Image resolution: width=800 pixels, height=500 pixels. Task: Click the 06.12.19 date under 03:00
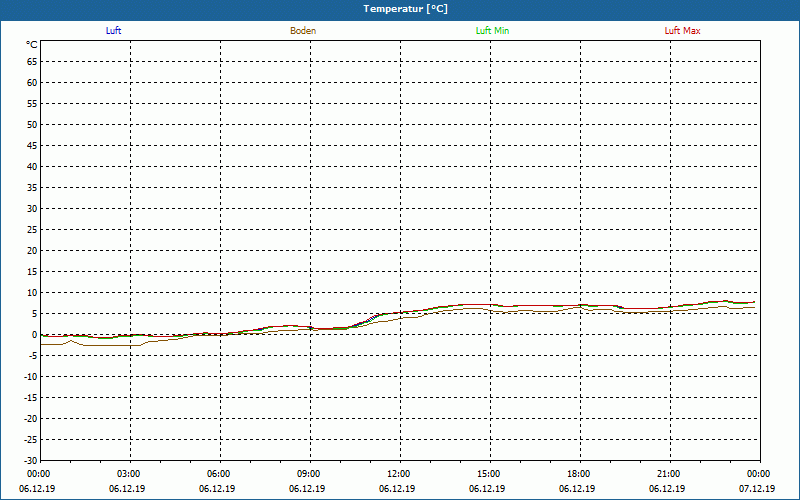[127, 489]
